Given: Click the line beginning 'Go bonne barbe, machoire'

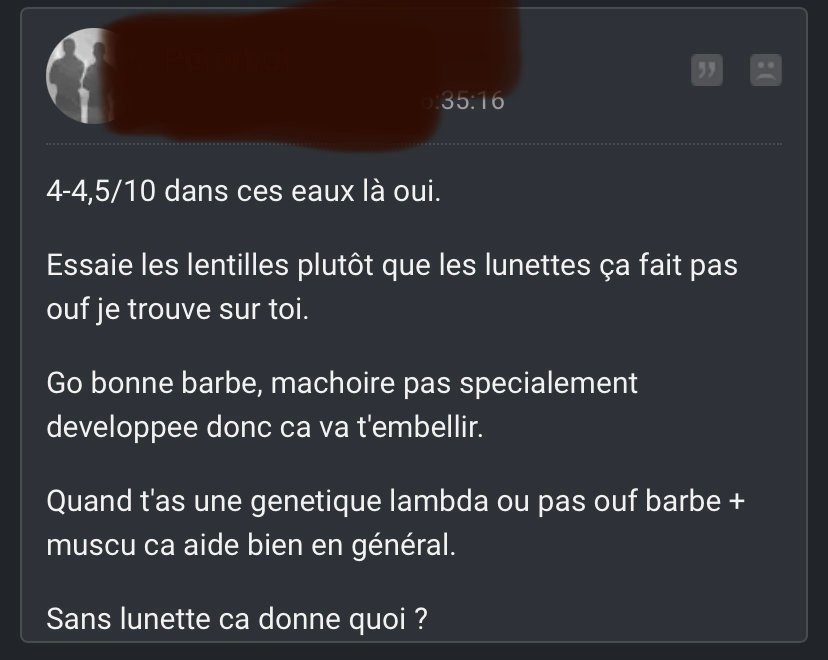Looking at the screenshot, I should 342,383.
